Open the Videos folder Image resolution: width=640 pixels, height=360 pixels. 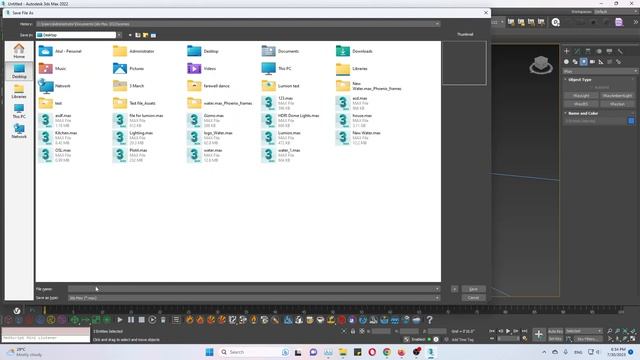click(x=202, y=68)
